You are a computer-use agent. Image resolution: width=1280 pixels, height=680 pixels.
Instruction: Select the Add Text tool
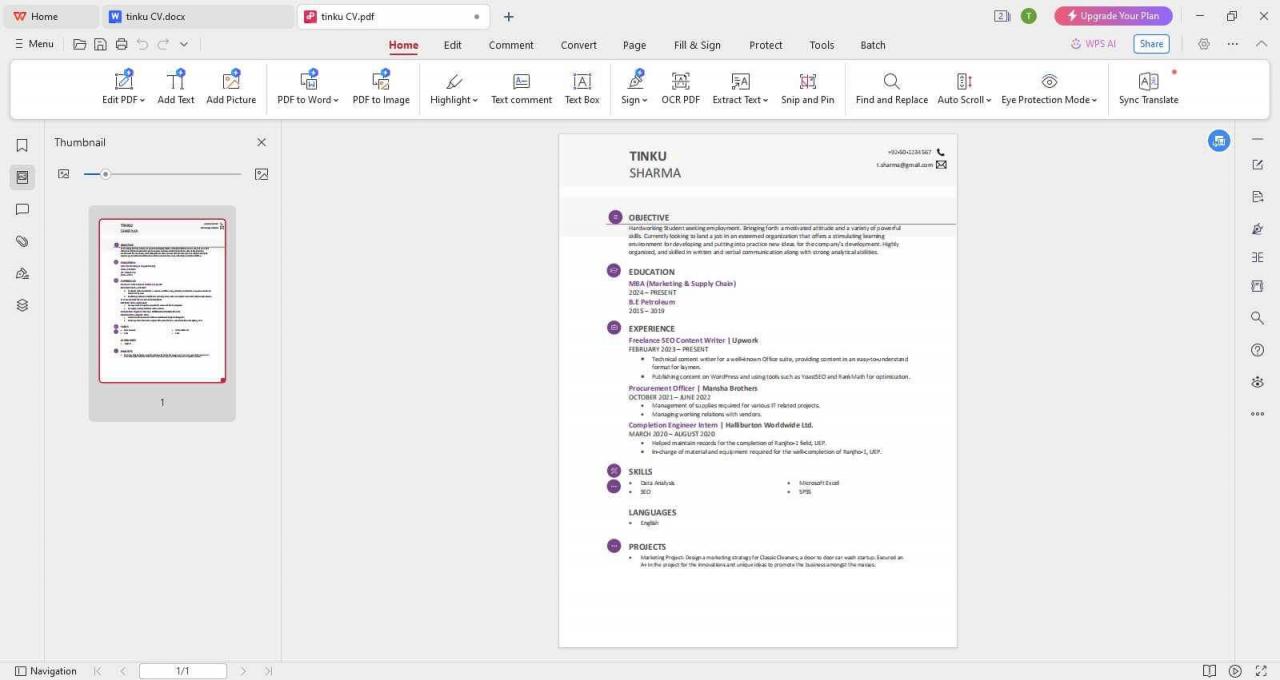pyautogui.click(x=176, y=88)
